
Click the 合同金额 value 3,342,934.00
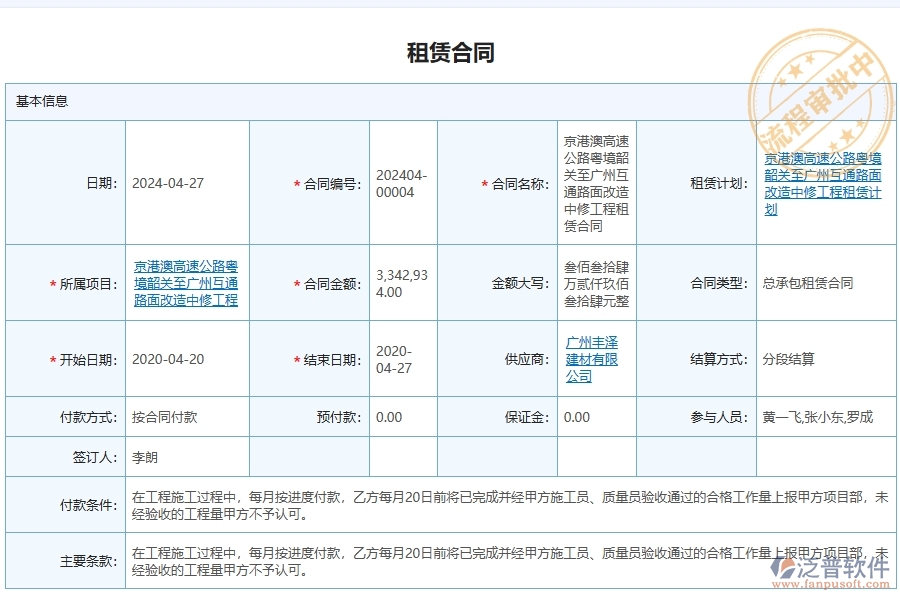click(398, 283)
